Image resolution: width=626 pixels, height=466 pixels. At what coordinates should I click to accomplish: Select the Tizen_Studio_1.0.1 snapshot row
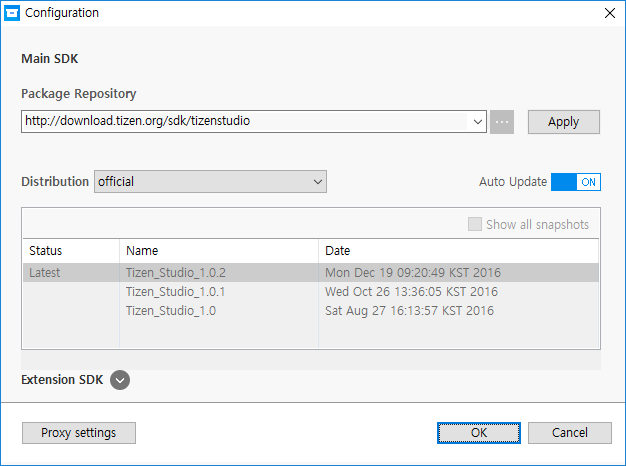pos(176,292)
